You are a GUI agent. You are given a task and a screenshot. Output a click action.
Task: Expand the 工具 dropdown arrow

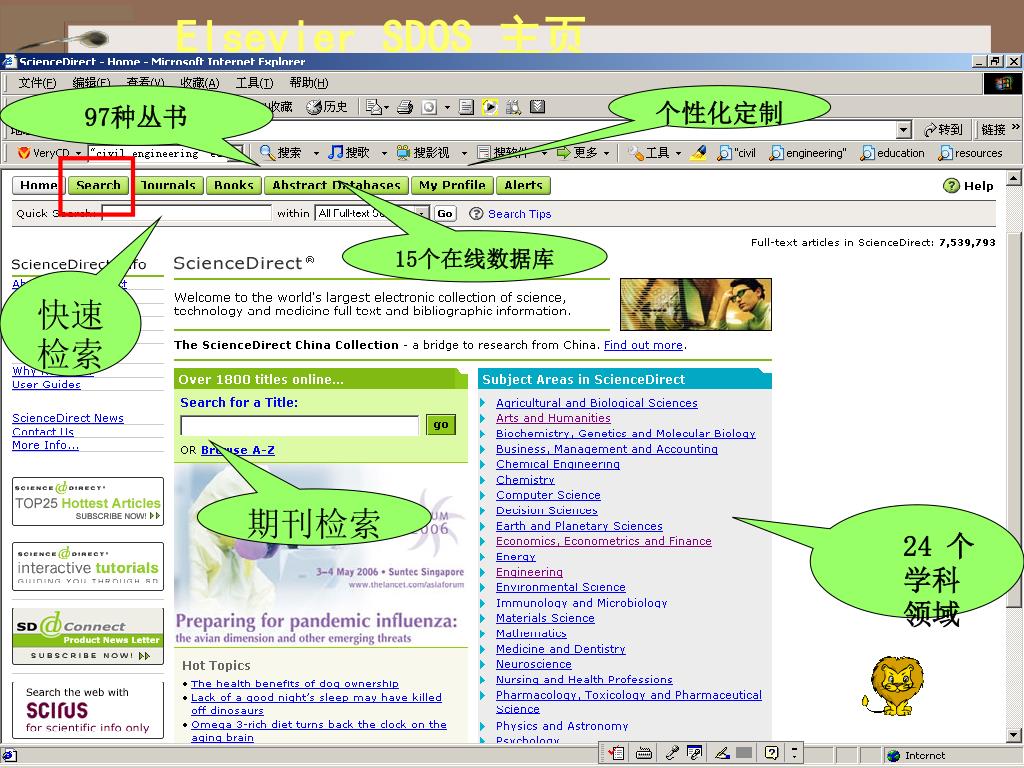pos(679,153)
